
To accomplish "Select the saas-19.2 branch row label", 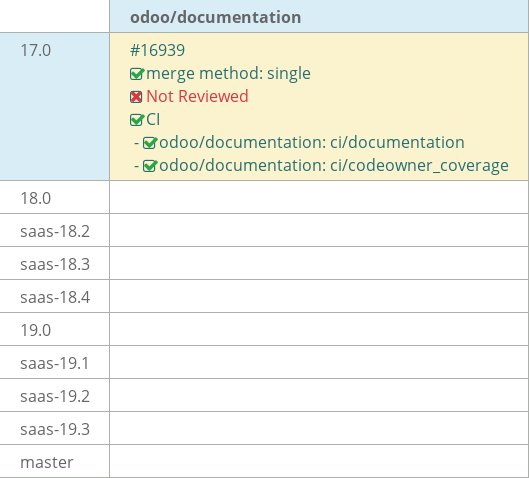I will (55, 396).
